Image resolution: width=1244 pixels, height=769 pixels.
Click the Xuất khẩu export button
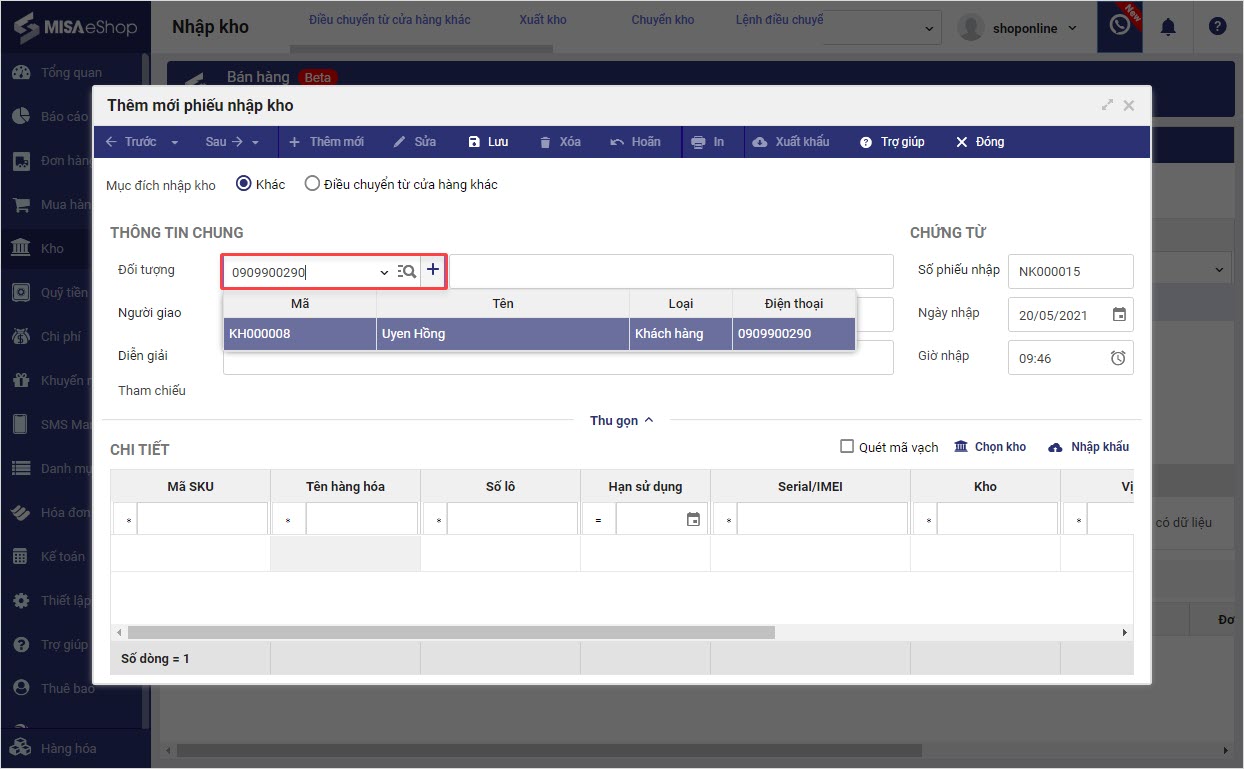790,142
